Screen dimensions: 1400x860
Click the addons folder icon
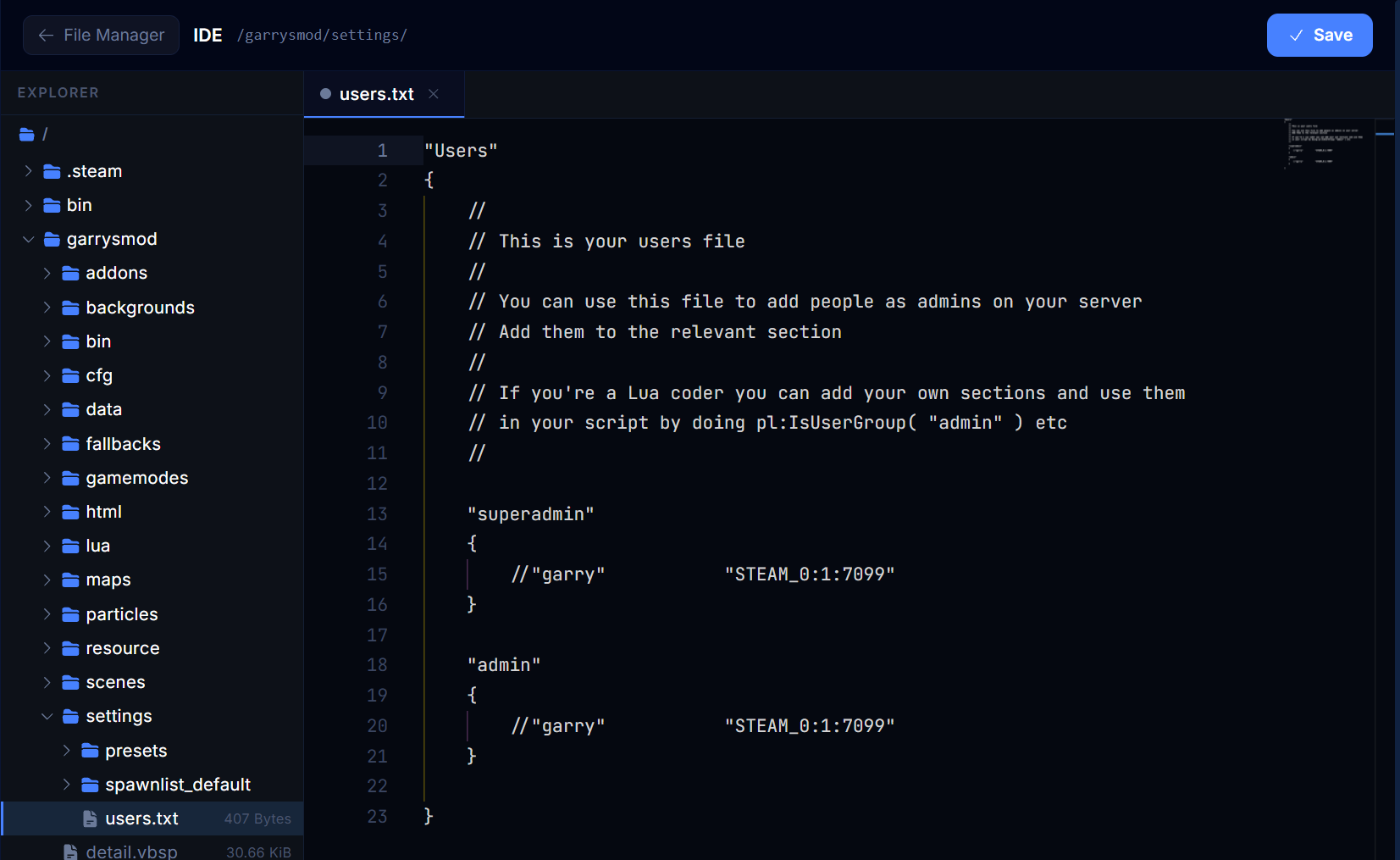point(71,273)
